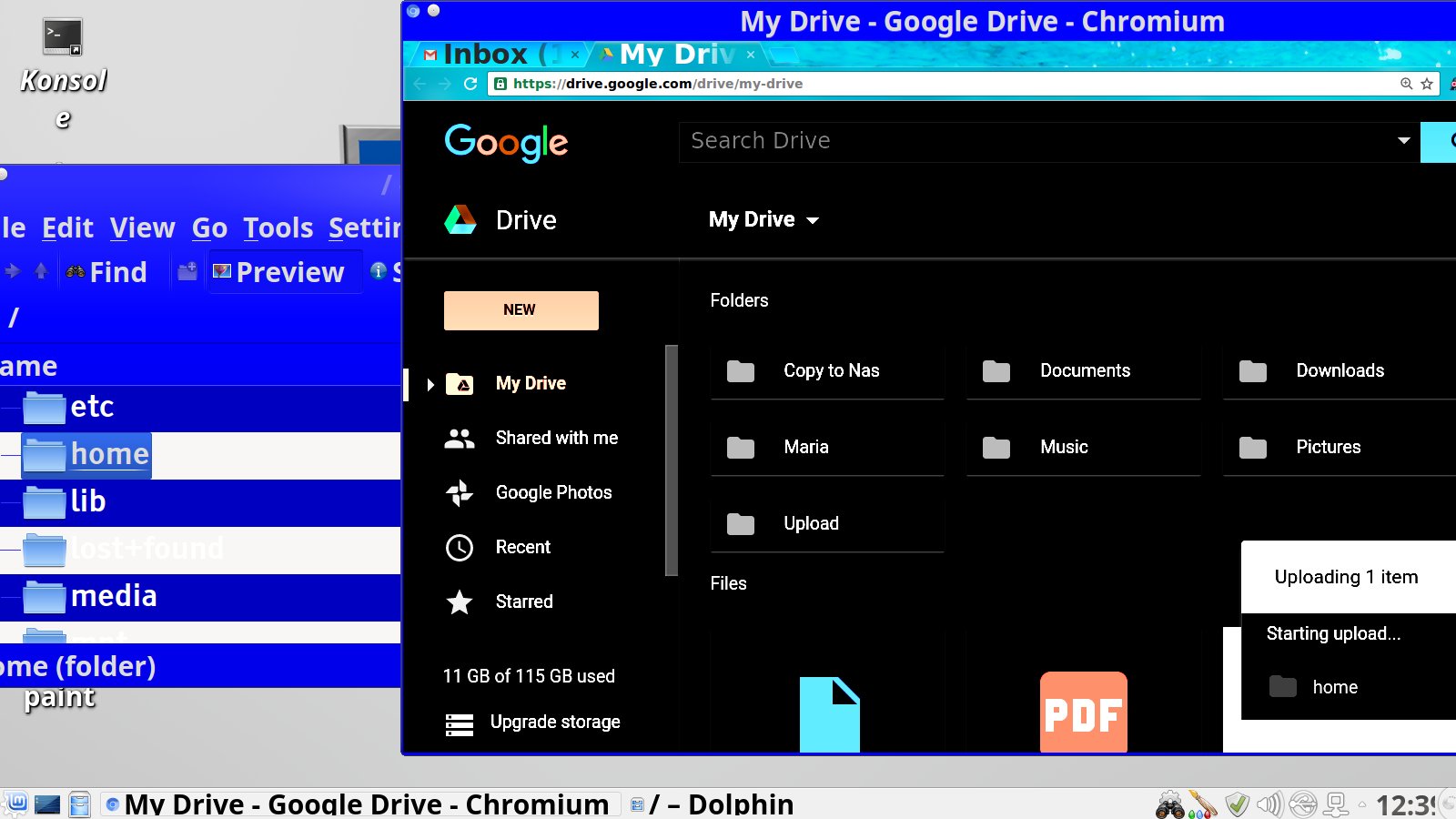Expand hidden tray icons arrow
This screenshot has width=1456, height=819.
click(x=1362, y=804)
